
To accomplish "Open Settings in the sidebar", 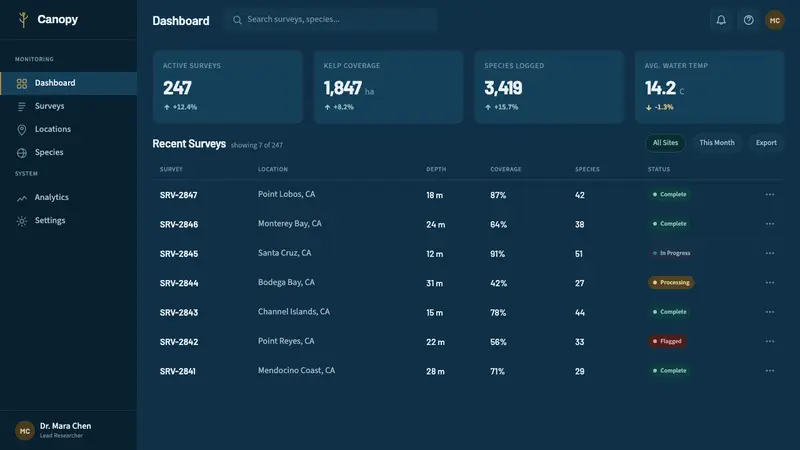I will click(68, 220).
